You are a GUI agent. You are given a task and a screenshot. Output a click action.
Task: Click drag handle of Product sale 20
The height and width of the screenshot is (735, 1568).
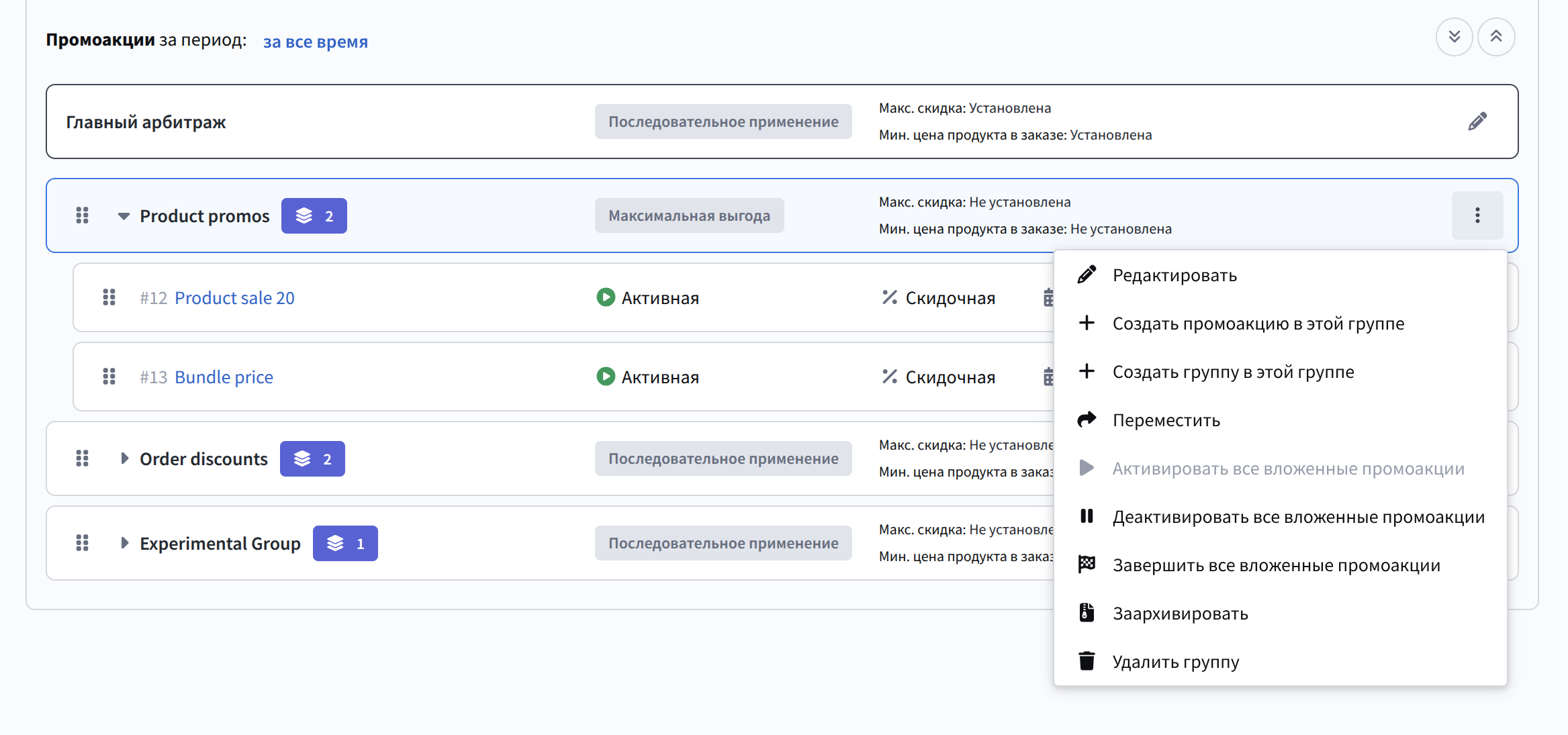coord(109,297)
